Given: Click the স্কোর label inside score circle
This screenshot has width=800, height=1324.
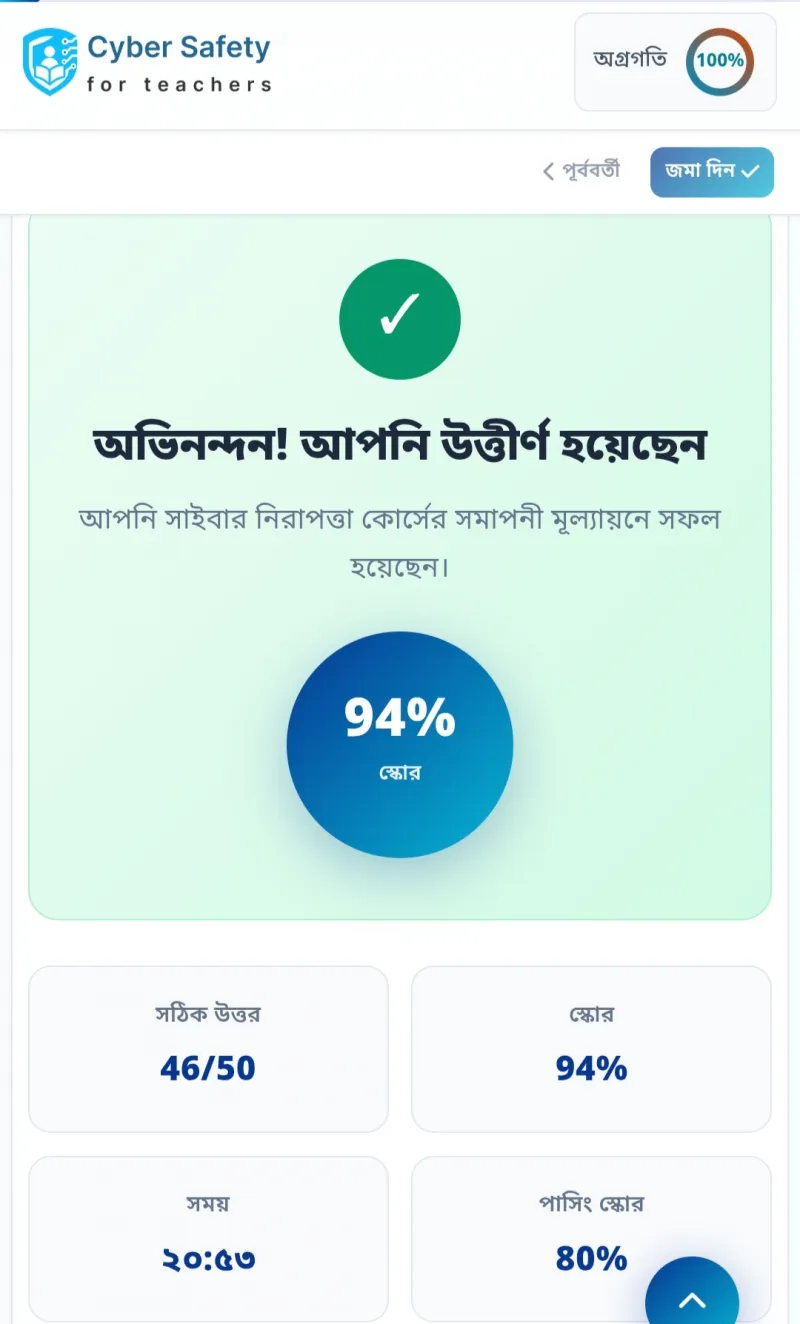Looking at the screenshot, I should (x=400, y=774).
